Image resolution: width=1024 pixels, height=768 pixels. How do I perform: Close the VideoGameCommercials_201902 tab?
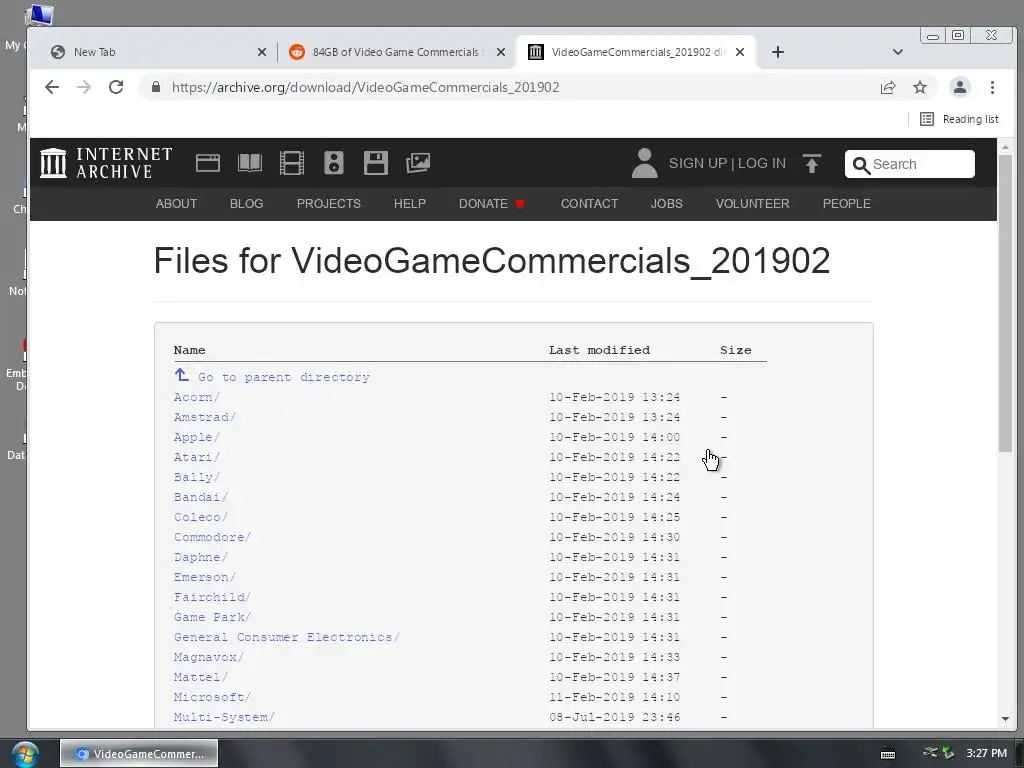point(740,52)
